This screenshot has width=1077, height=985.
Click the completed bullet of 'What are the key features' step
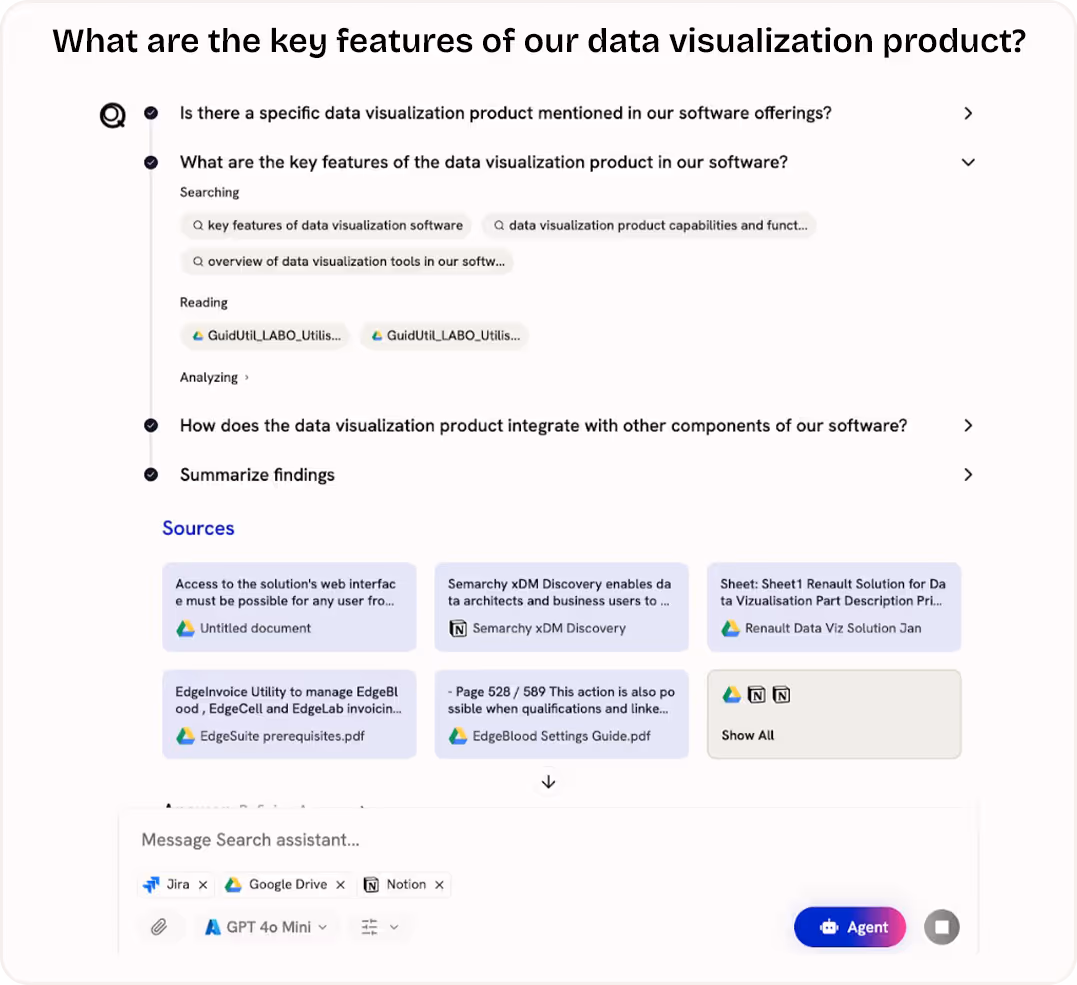pos(151,163)
